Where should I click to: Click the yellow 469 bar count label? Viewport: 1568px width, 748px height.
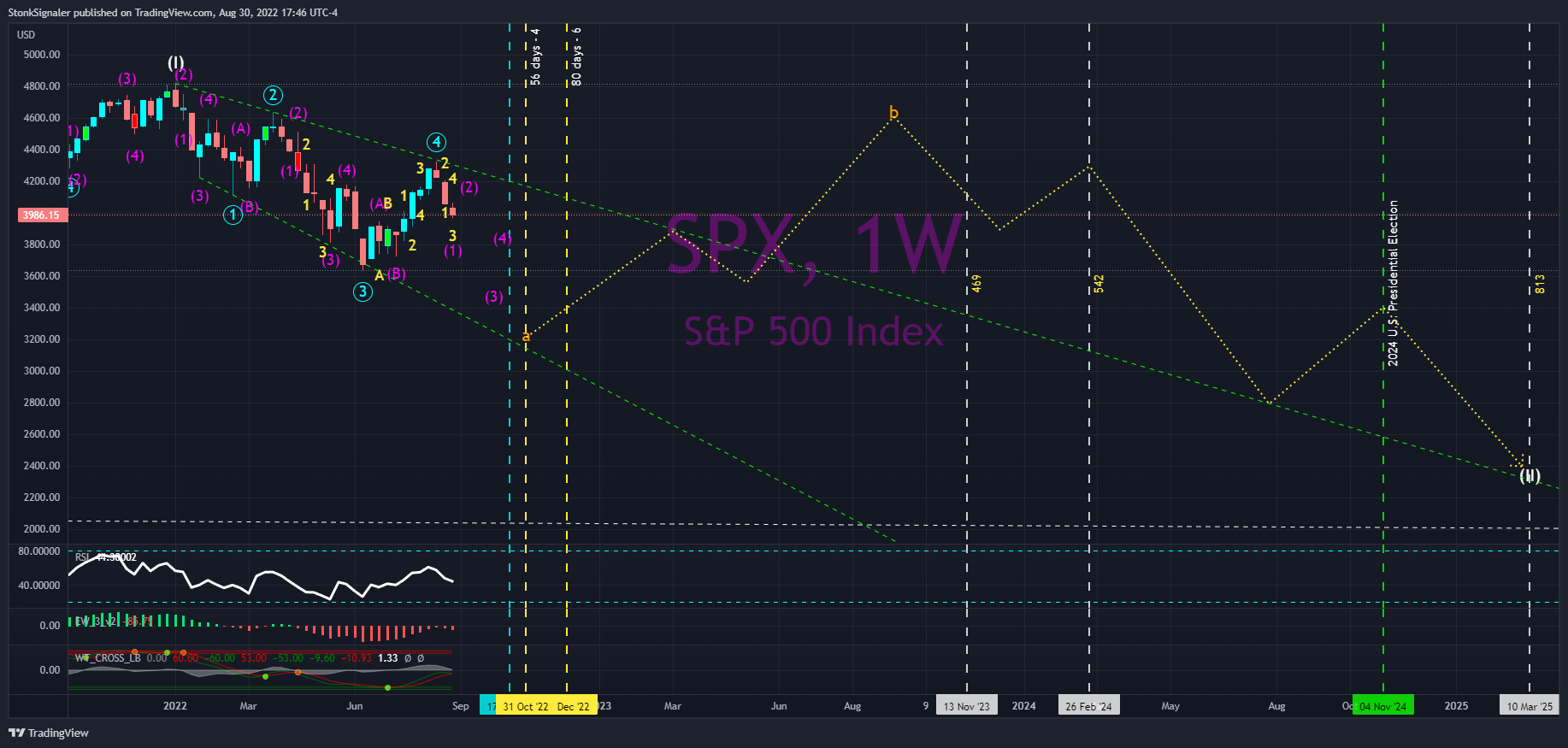click(976, 284)
